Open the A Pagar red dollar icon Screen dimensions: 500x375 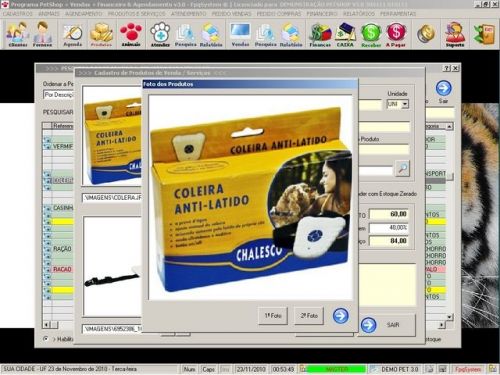pos(396,34)
